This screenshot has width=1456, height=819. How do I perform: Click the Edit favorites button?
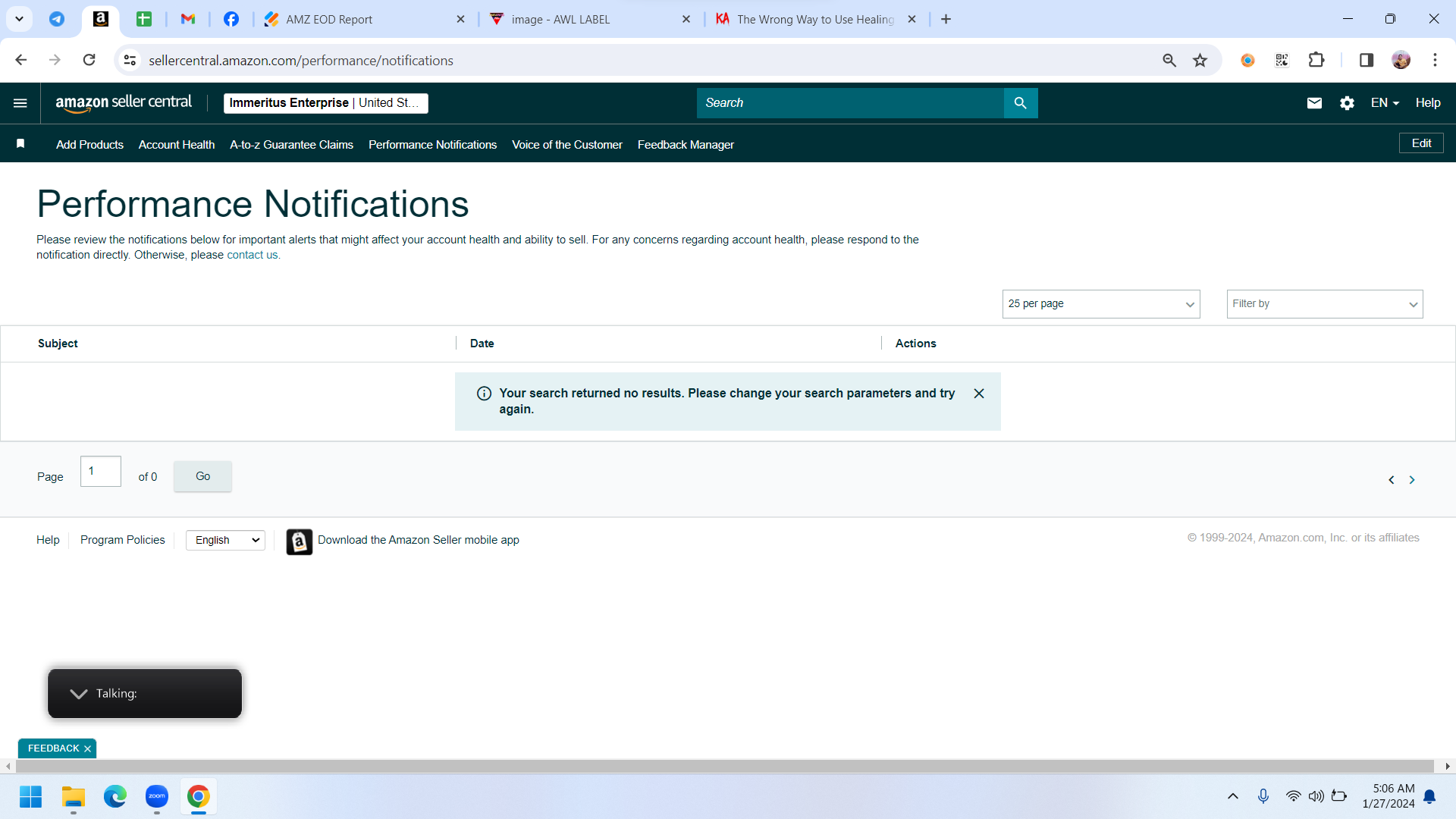[1421, 143]
